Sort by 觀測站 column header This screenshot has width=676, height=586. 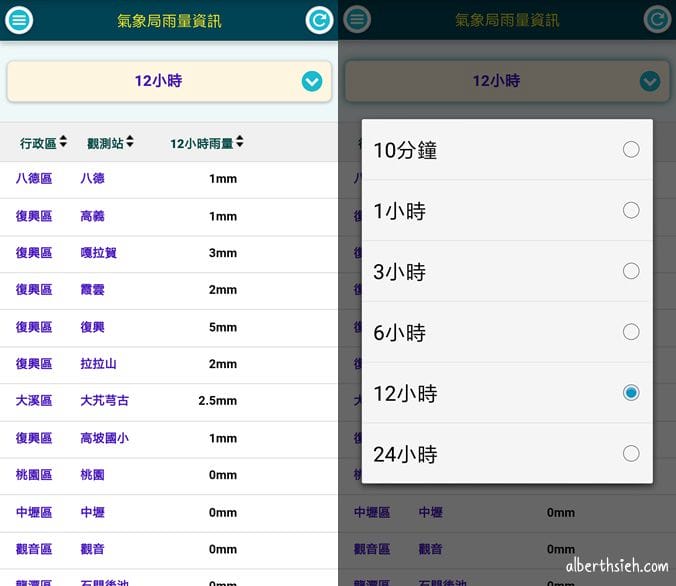click(x=110, y=143)
